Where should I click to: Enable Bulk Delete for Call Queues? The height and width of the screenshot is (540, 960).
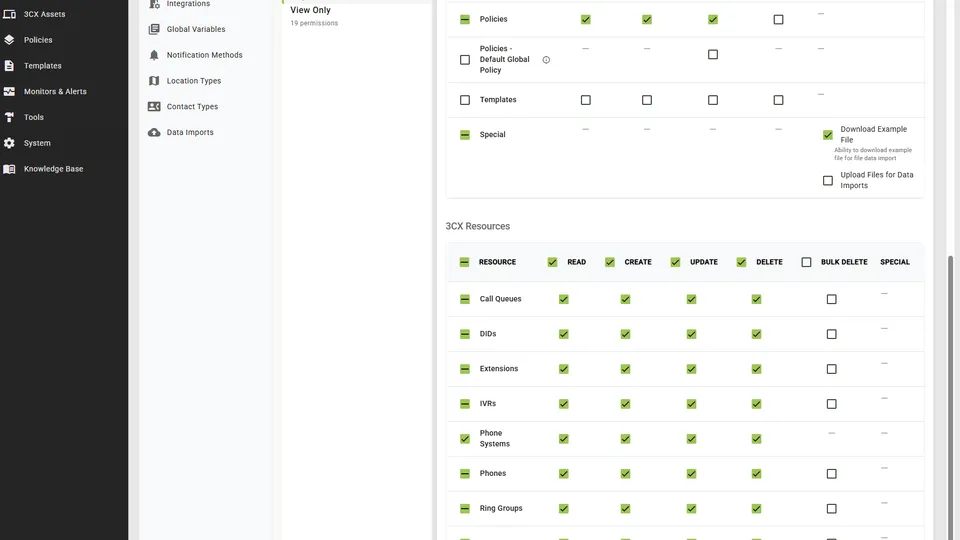tap(831, 299)
